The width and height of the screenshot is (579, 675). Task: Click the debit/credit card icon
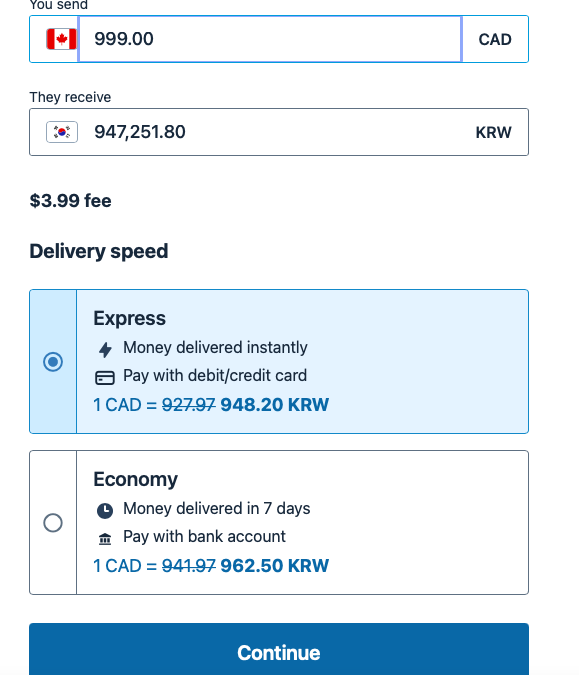pos(105,378)
